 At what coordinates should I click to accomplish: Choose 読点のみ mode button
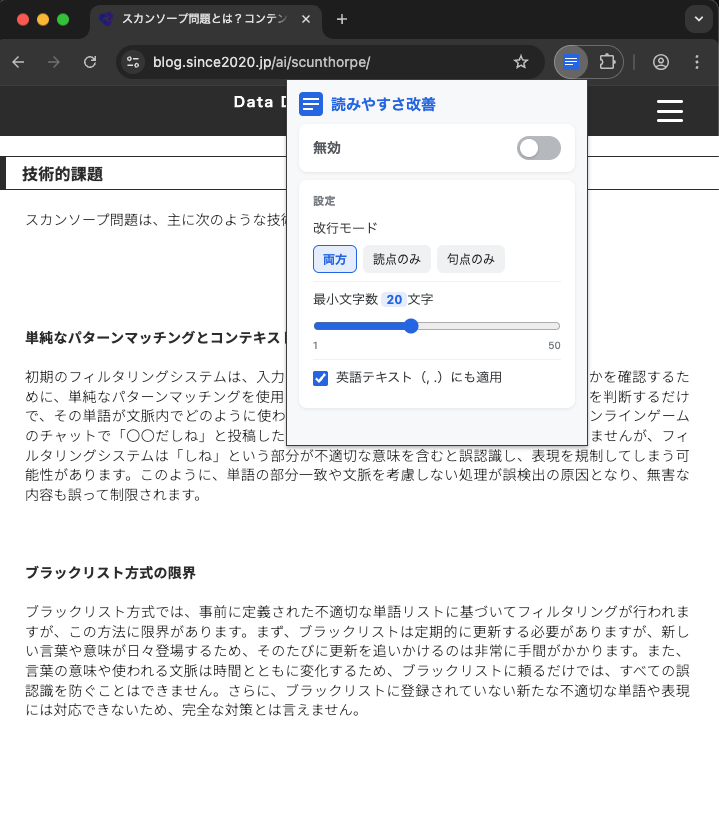pyautogui.click(x=397, y=259)
